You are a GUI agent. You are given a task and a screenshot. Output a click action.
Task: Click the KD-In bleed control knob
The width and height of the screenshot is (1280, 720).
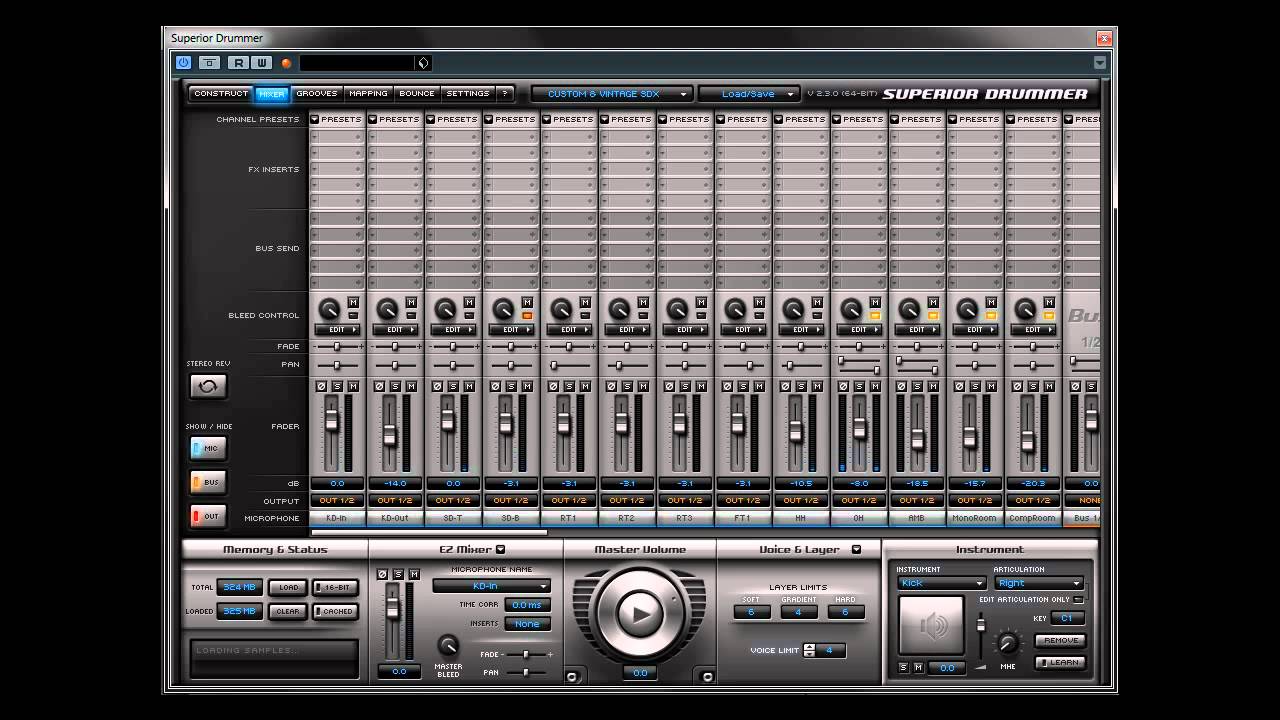(328, 309)
